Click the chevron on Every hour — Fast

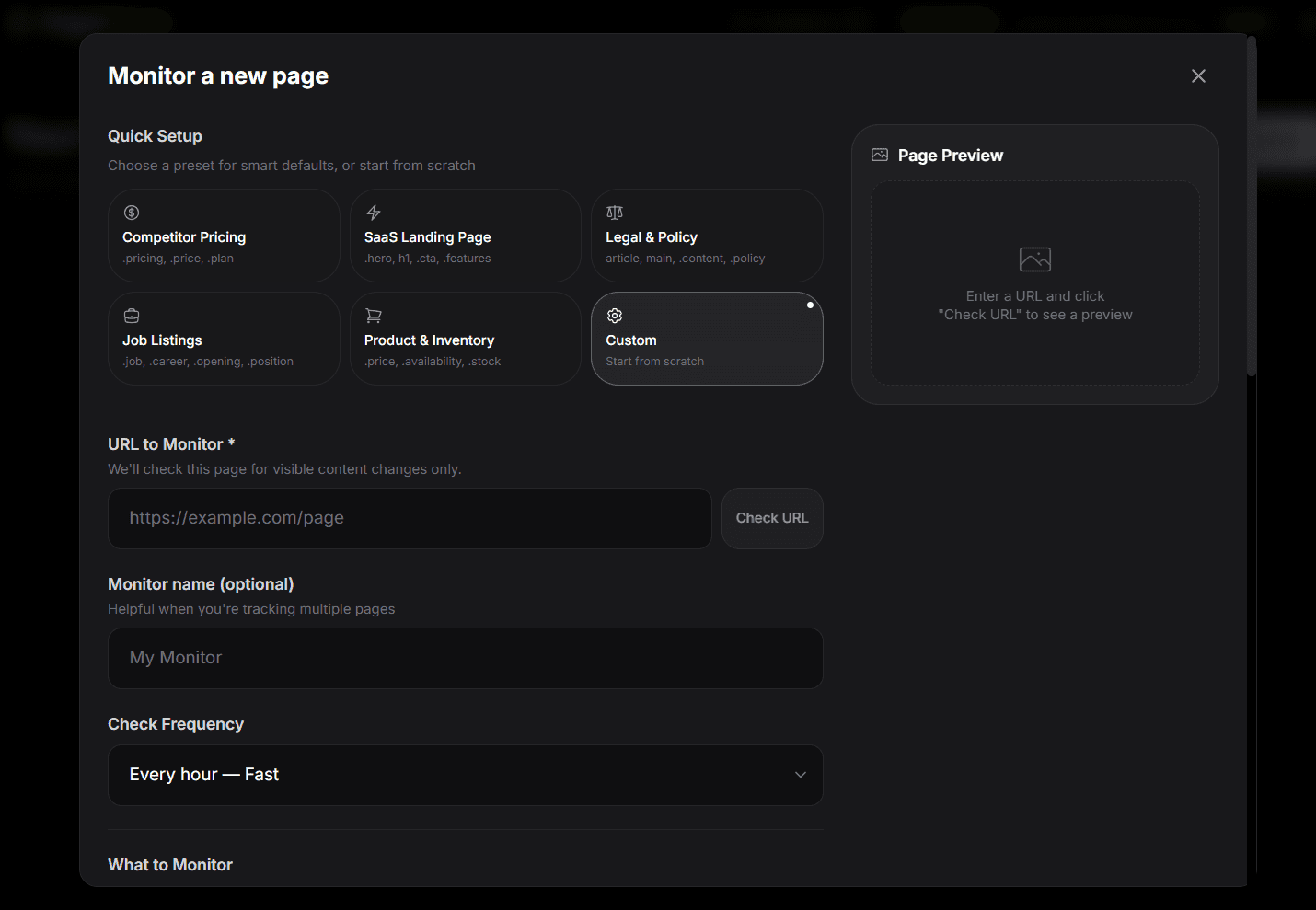pos(800,775)
